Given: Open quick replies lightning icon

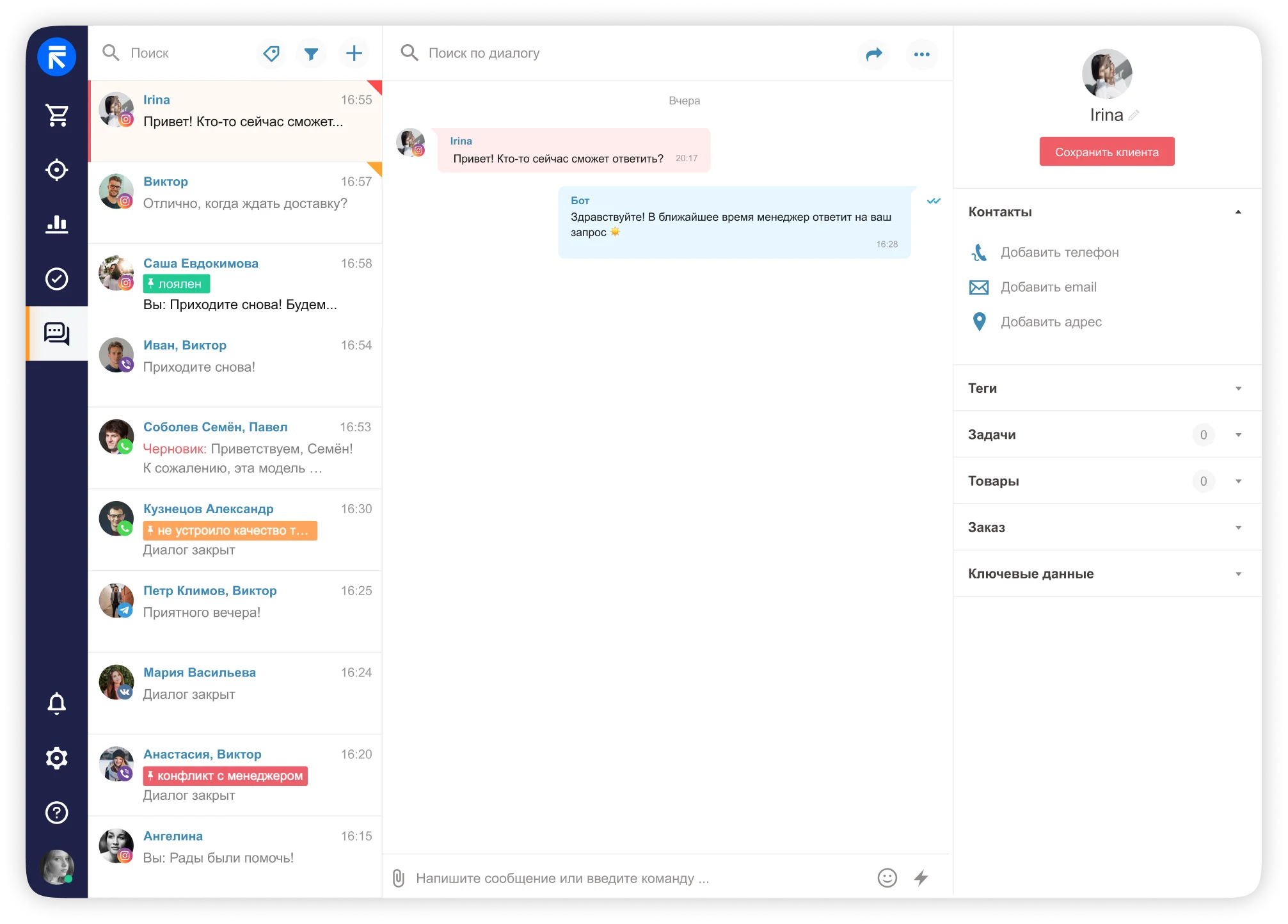Looking at the screenshot, I should tap(921, 878).
